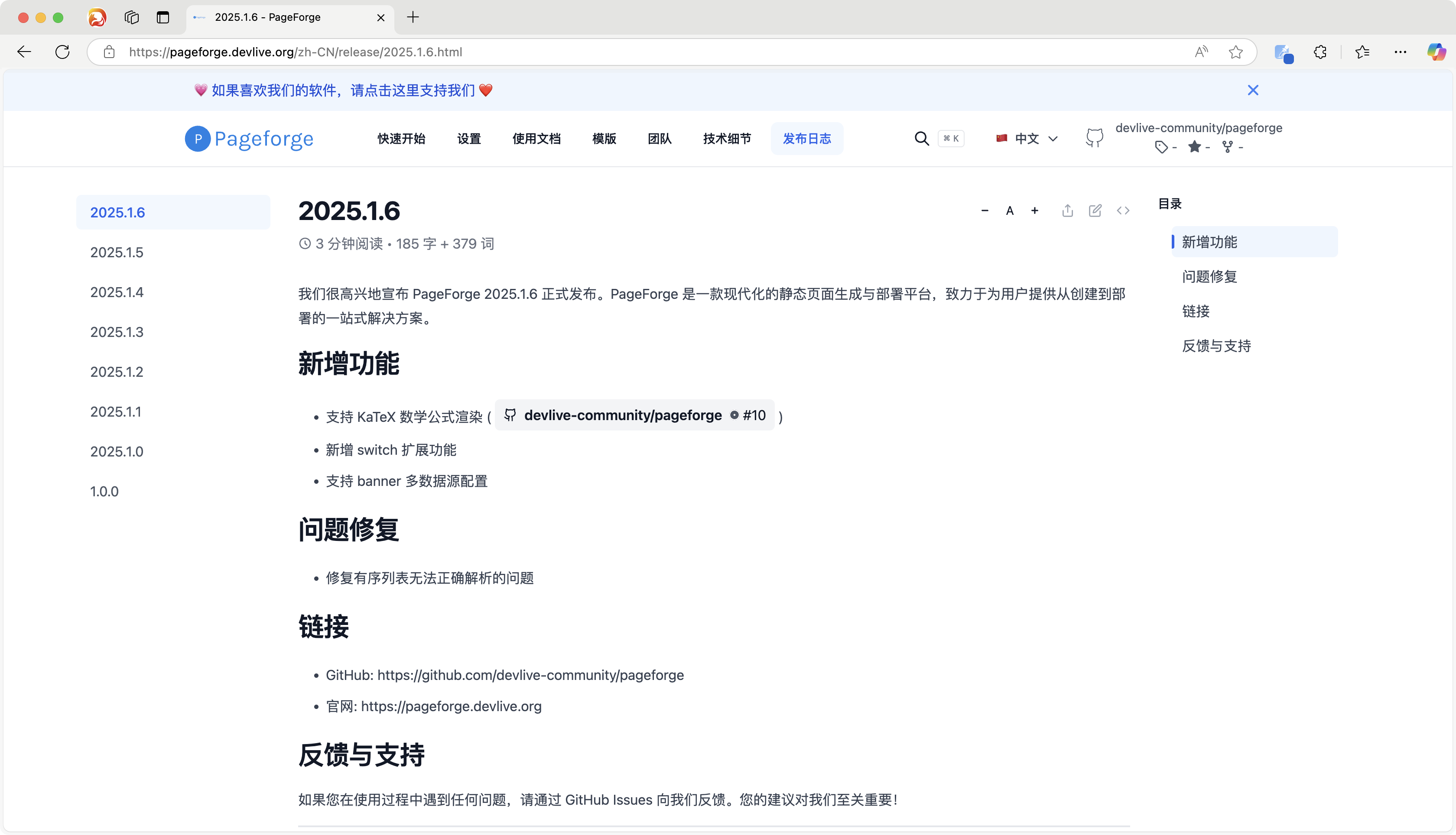Screen dimensions: 1456x835
Task: Click the 2025.1.6 page heading
Action: [x=349, y=211]
